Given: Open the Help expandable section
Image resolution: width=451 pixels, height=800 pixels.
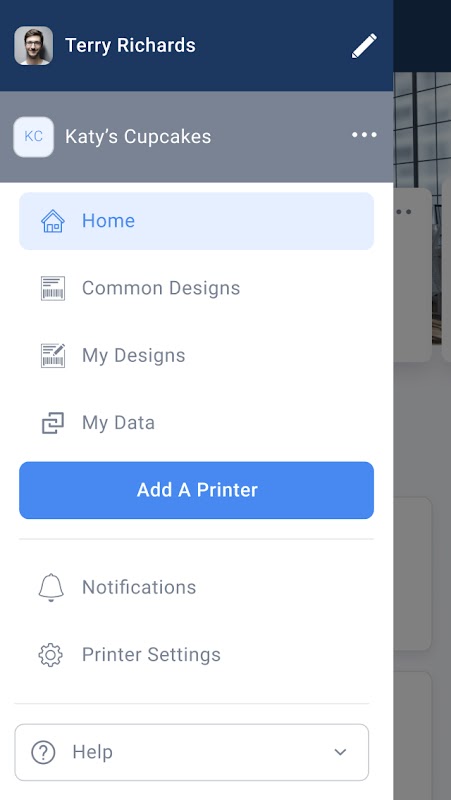Looking at the screenshot, I should point(192,752).
